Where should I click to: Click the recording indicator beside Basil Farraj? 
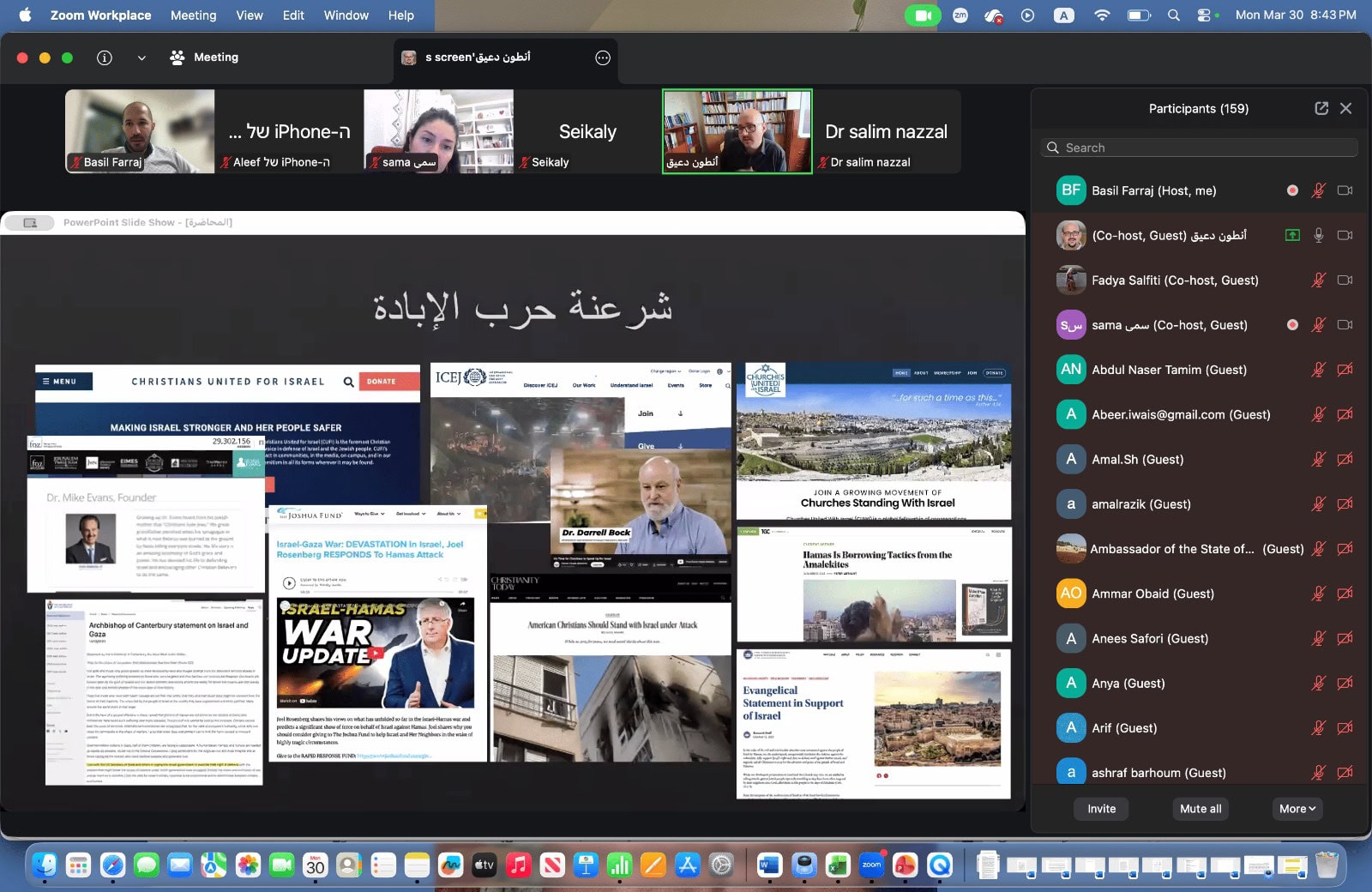1291,190
